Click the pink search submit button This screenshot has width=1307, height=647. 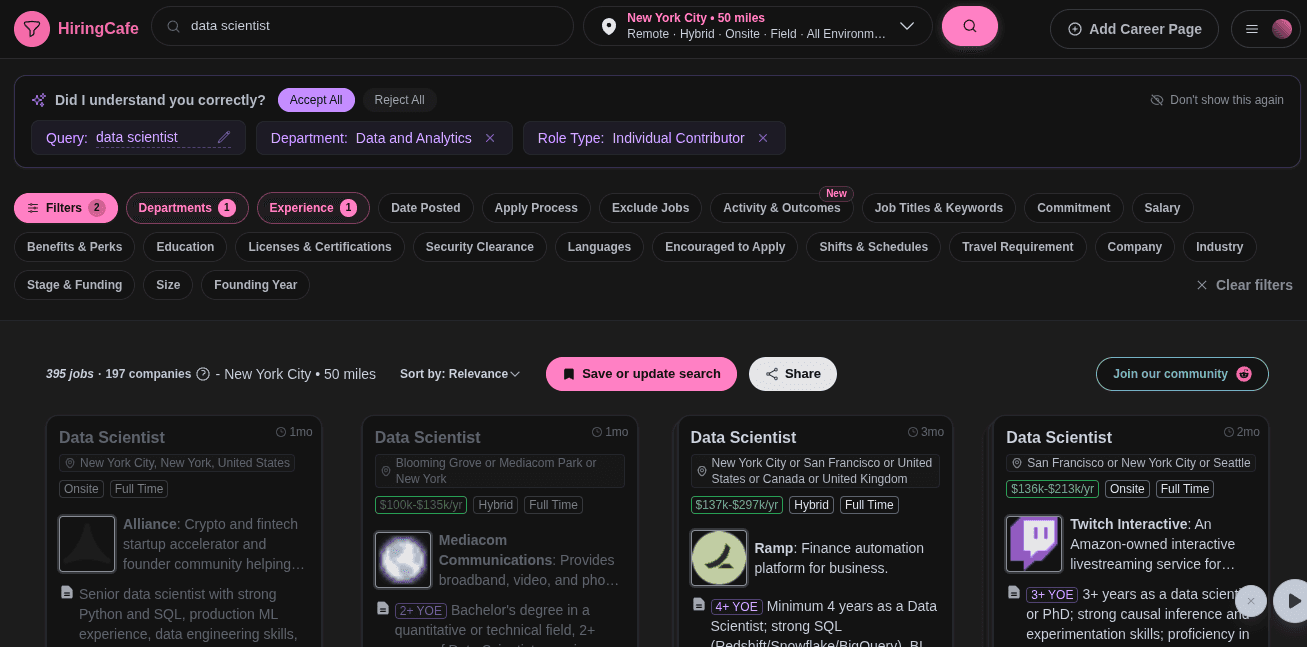[969, 26]
